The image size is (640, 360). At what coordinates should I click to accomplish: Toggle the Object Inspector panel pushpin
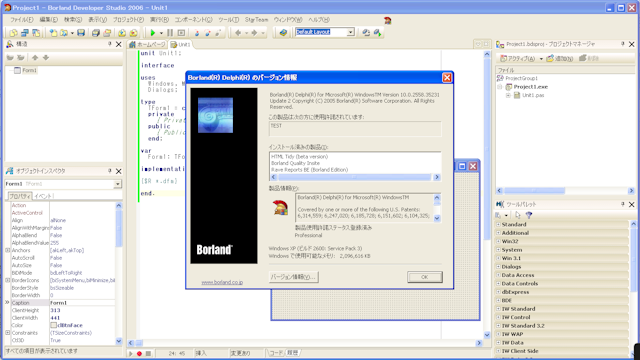point(109,171)
